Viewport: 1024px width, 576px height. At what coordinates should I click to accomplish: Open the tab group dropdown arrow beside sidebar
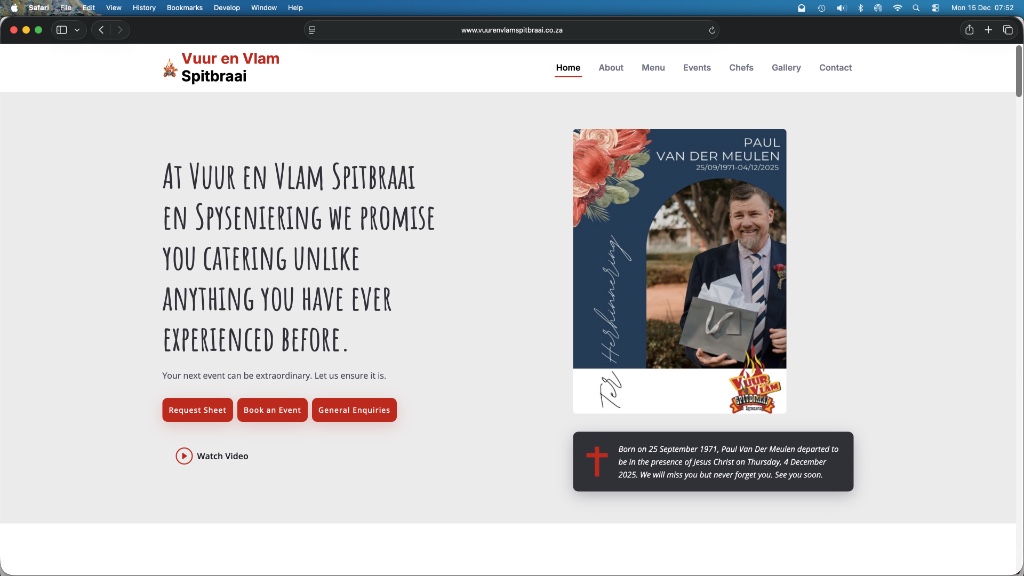[77, 30]
